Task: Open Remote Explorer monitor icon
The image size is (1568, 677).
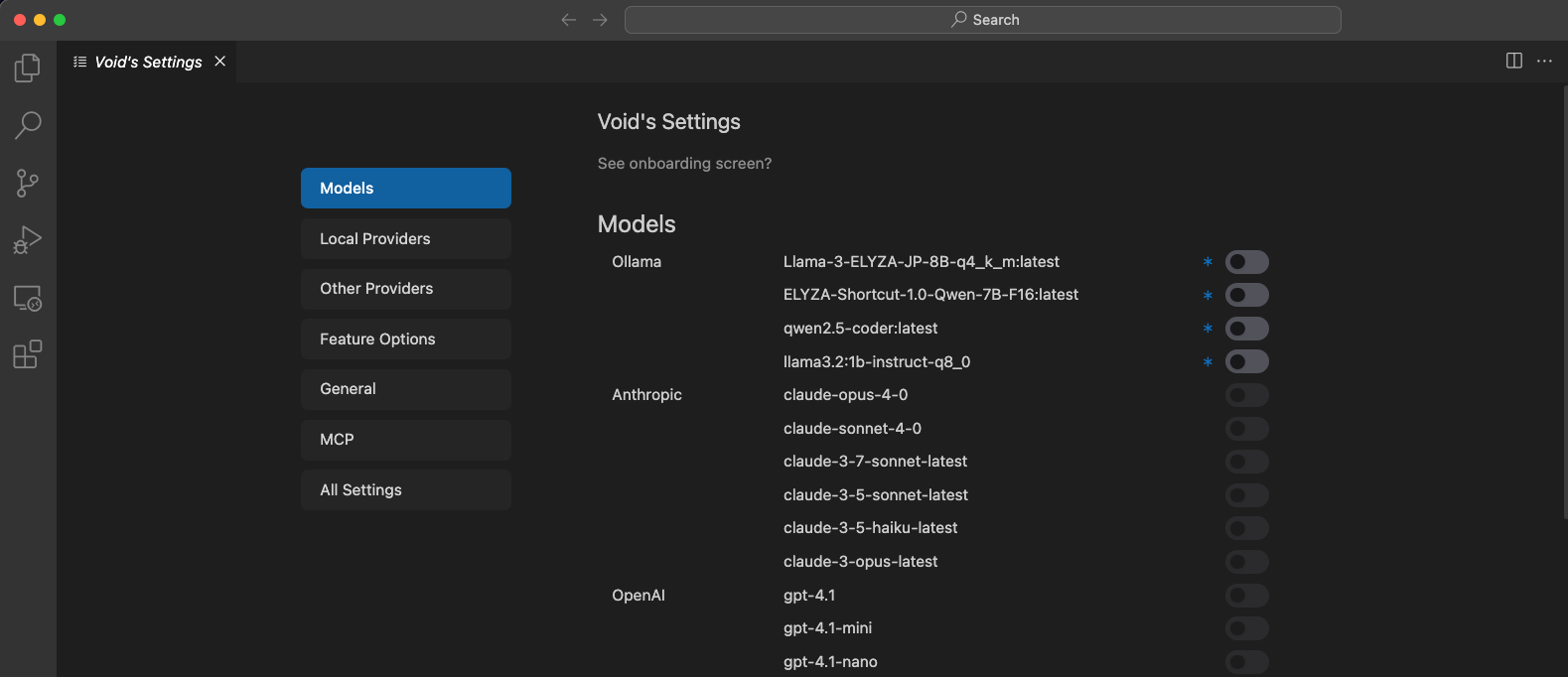Action: (28, 298)
